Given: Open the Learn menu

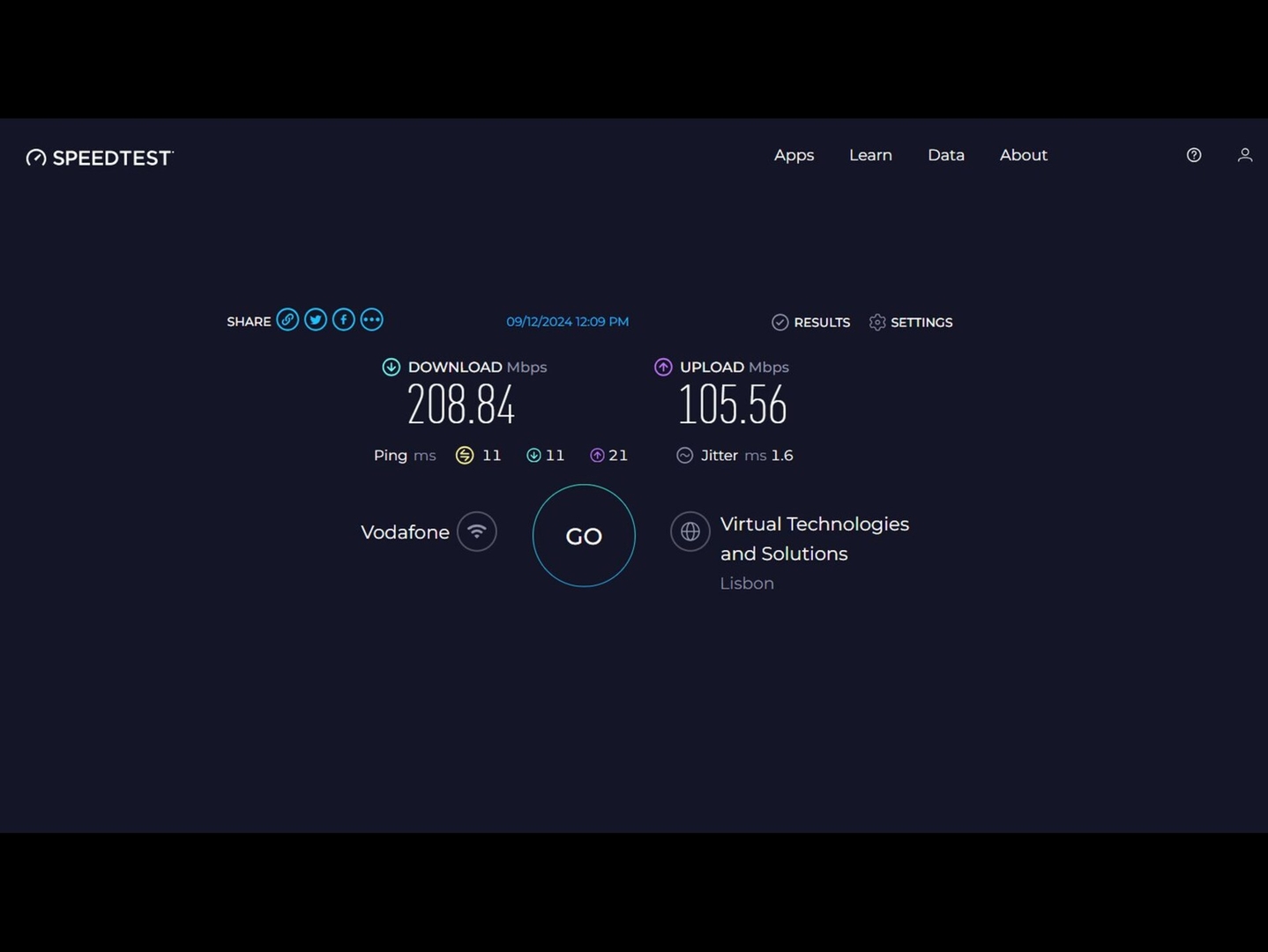Looking at the screenshot, I should point(870,155).
